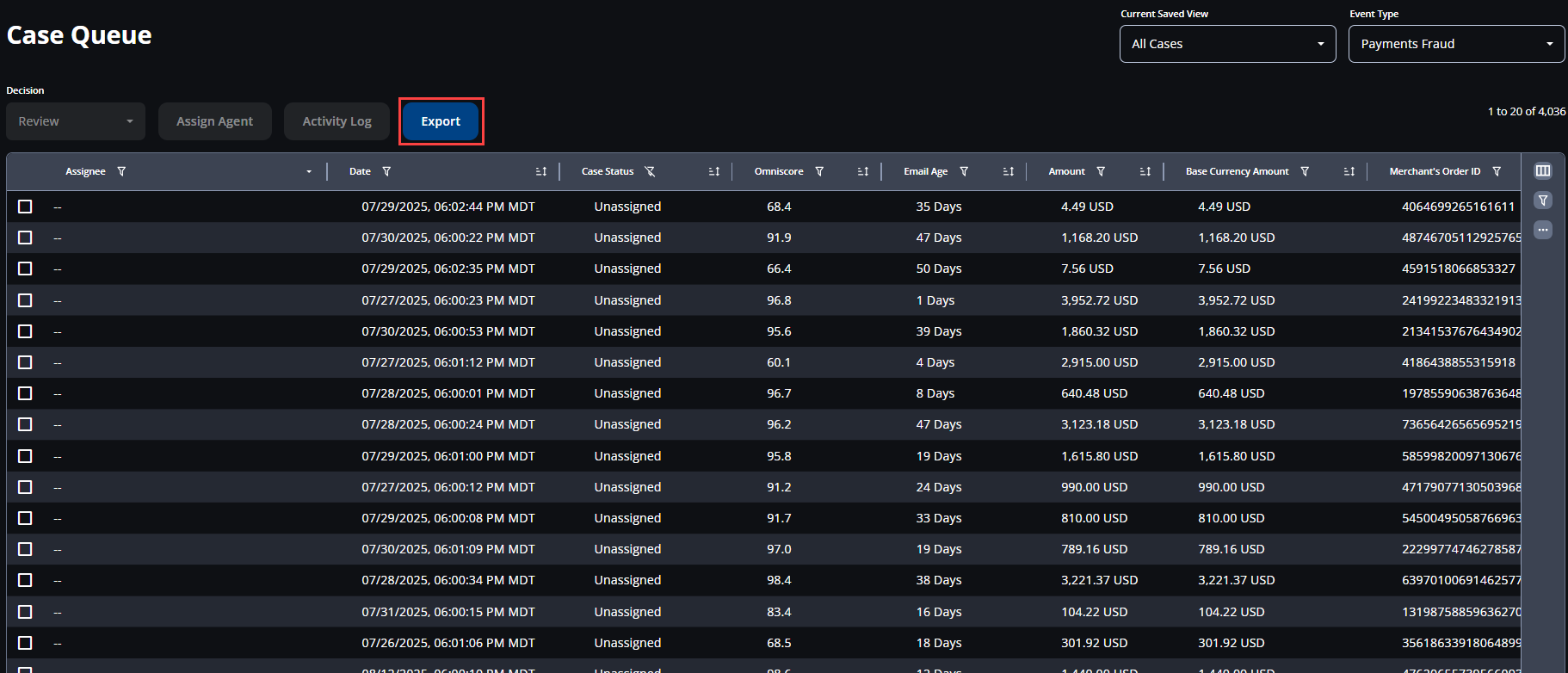The height and width of the screenshot is (673, 1568).
Task: Tick the checkbox for Omniscore 83.4 row
Action: (x=25, y=612)
